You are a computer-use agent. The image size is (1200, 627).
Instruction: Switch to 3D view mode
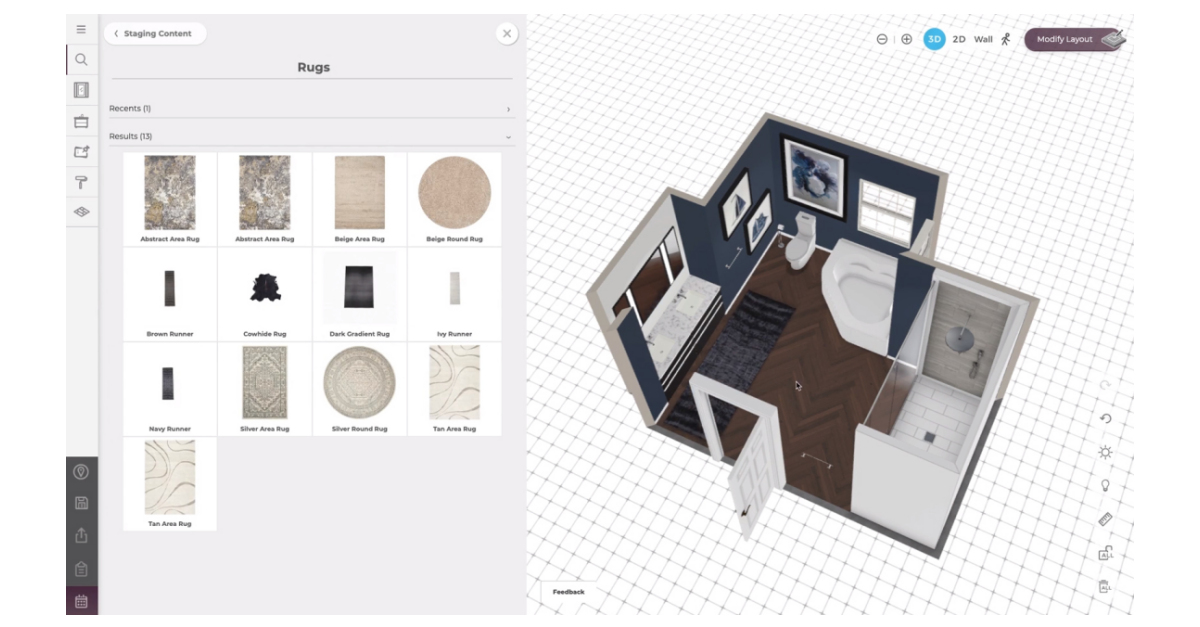coord(934,39)
